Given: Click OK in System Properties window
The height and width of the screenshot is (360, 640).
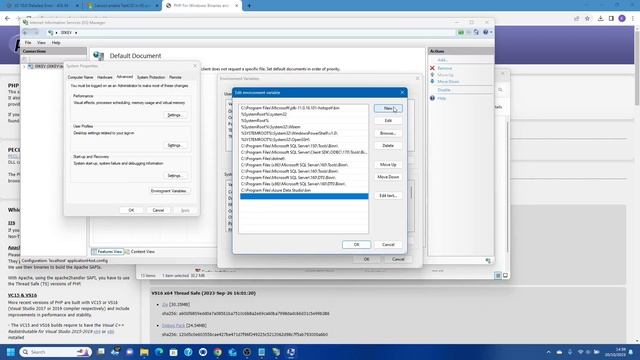Looking at the screenshot, I should pos(131,210).
